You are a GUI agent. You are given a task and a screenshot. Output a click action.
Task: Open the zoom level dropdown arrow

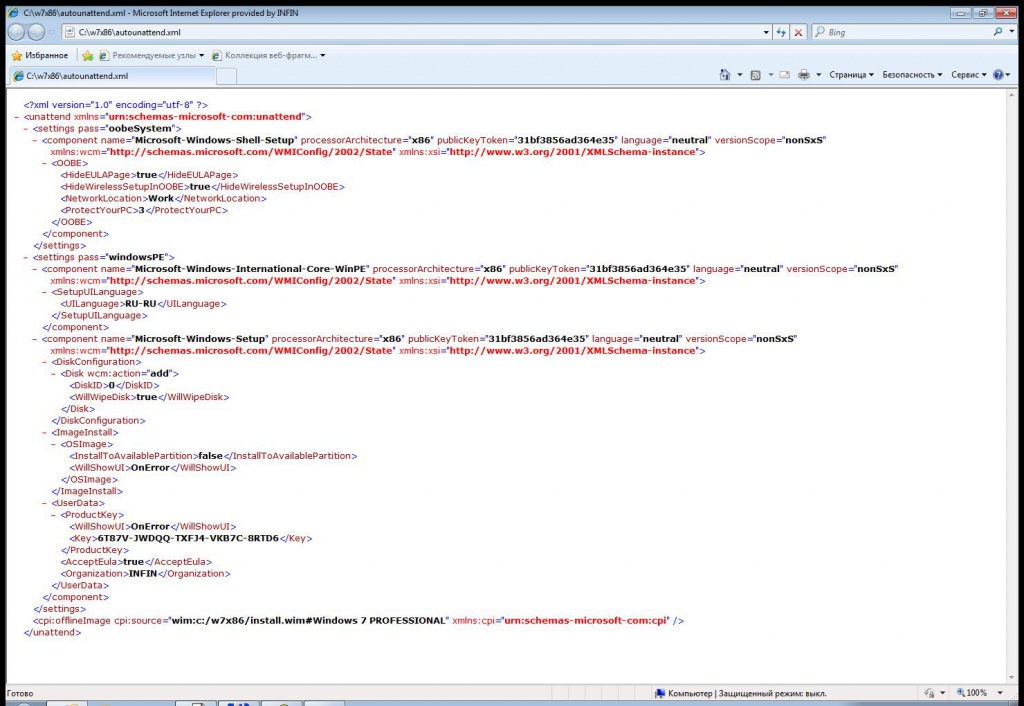pos(1000,693)
